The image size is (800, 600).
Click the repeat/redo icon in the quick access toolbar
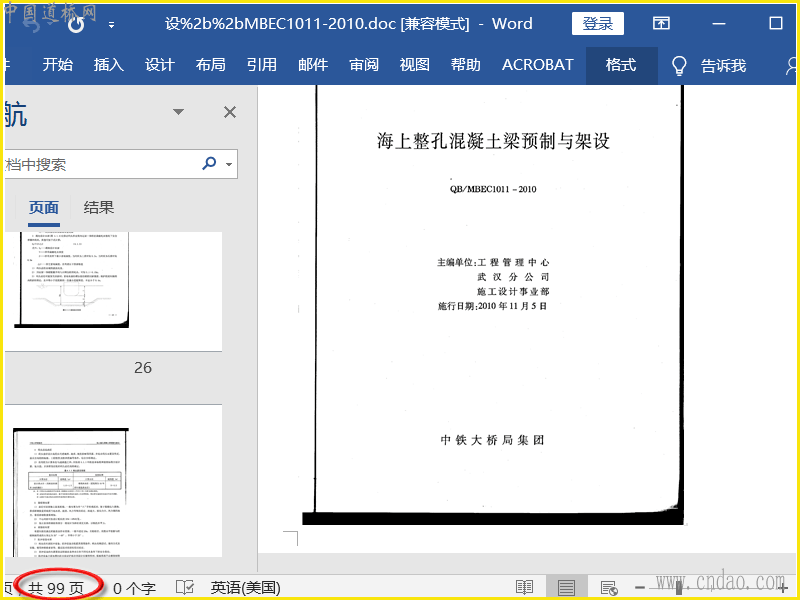(76, 24)
